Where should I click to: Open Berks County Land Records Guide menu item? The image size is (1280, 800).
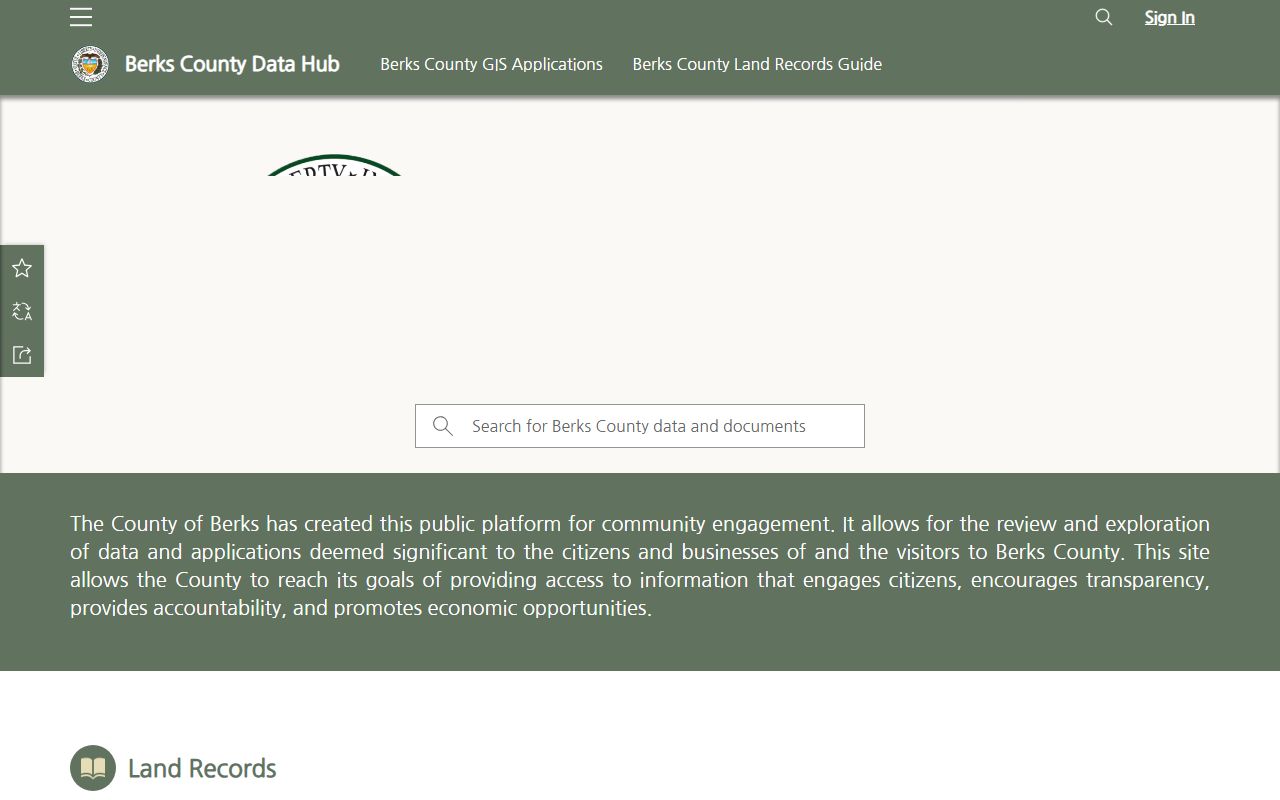tap(757, 64)
